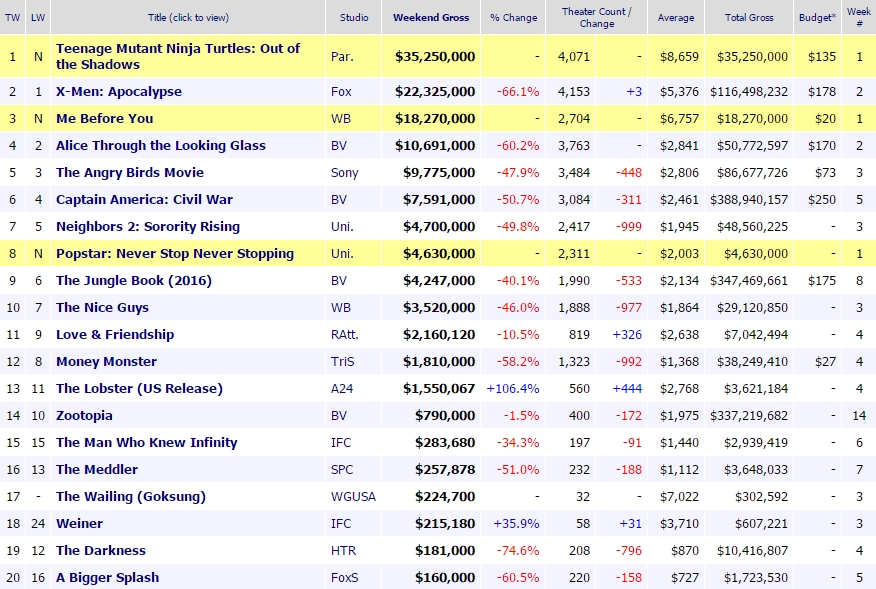
Task: View Love & Friendship movie page
Action: pos(115,335)
